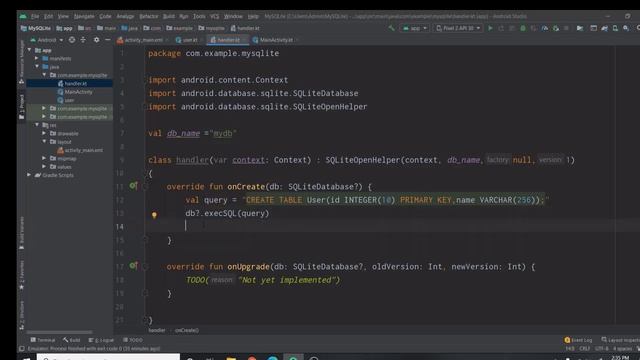Click the onCreate() breadcrumb below editor
640x360 pixels.
(187, 330)
